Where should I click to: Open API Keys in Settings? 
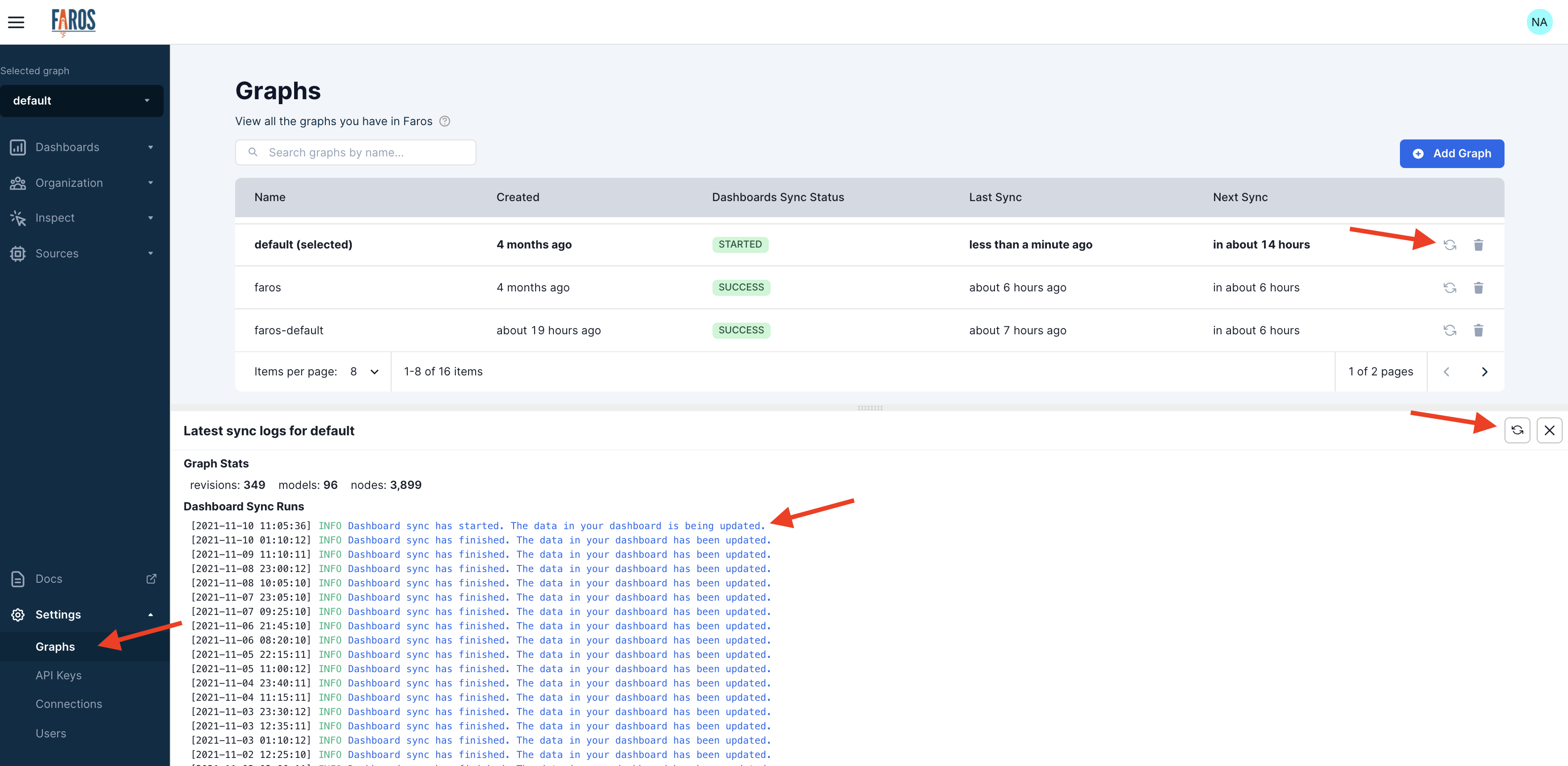click(59, 675)
